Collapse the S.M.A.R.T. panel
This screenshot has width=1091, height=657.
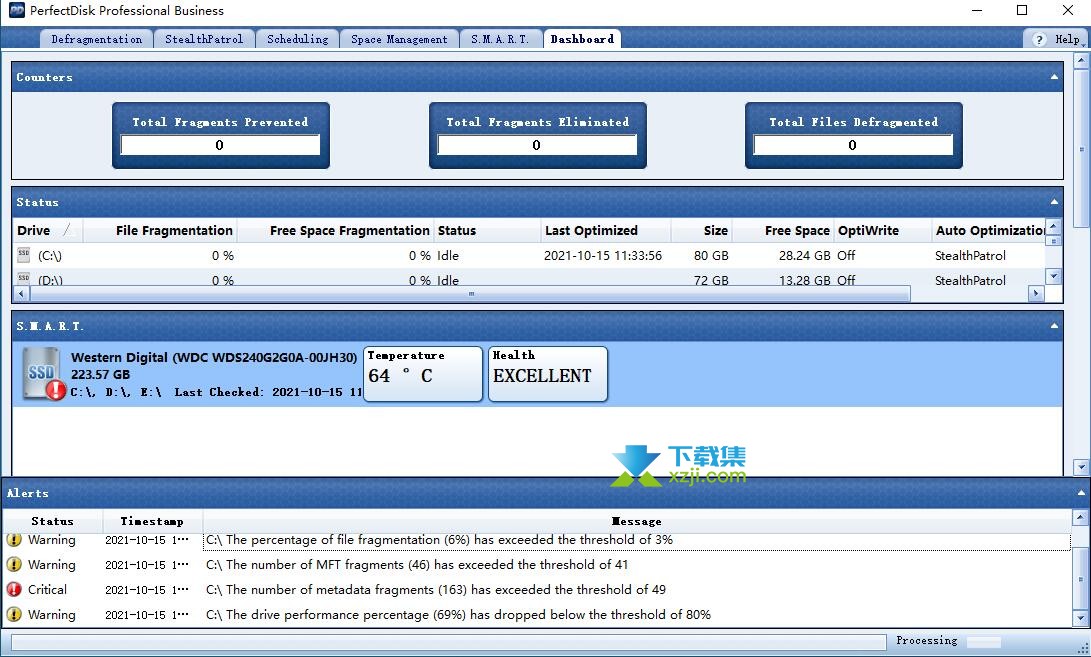[x=1054, y=326]
